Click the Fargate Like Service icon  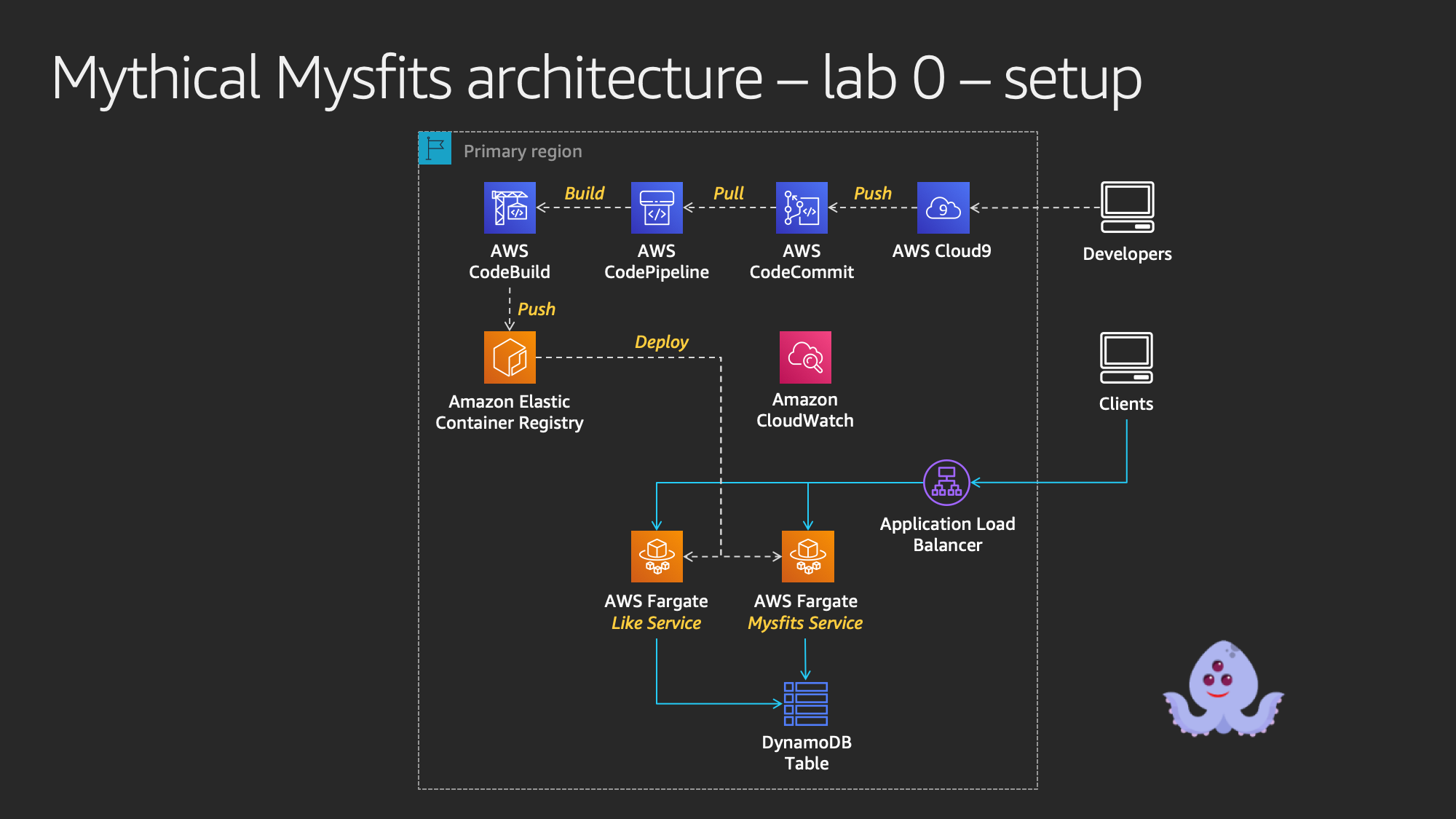tap(657, 556)
